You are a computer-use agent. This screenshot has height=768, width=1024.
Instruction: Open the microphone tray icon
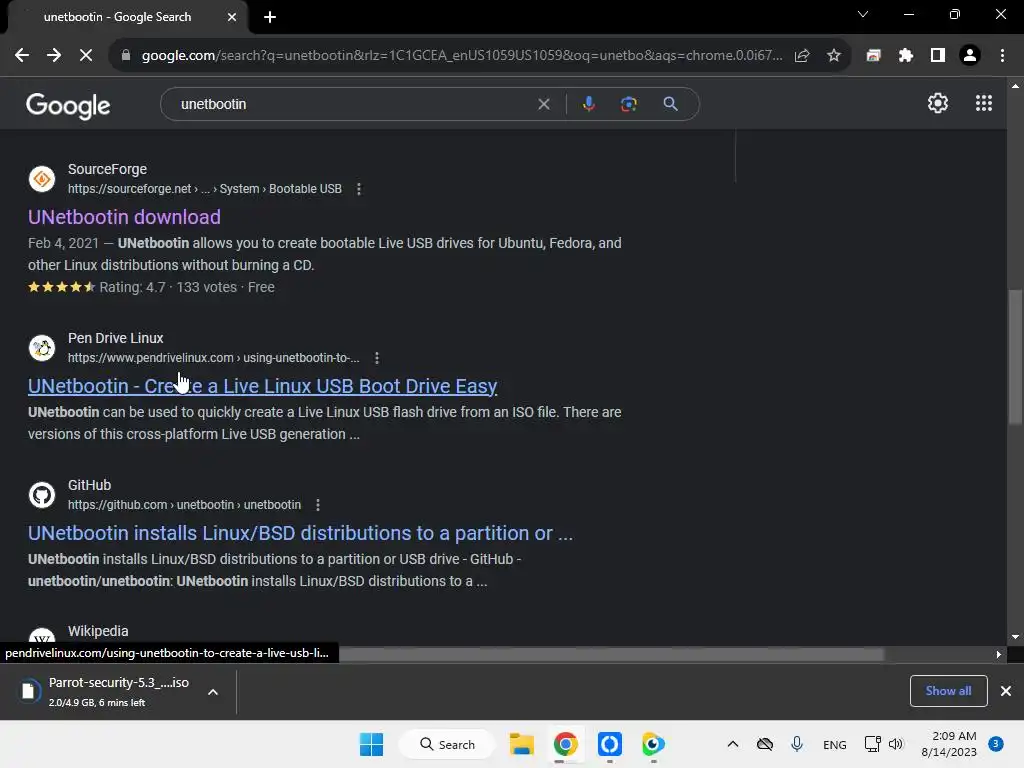click(x=797, y=744)
